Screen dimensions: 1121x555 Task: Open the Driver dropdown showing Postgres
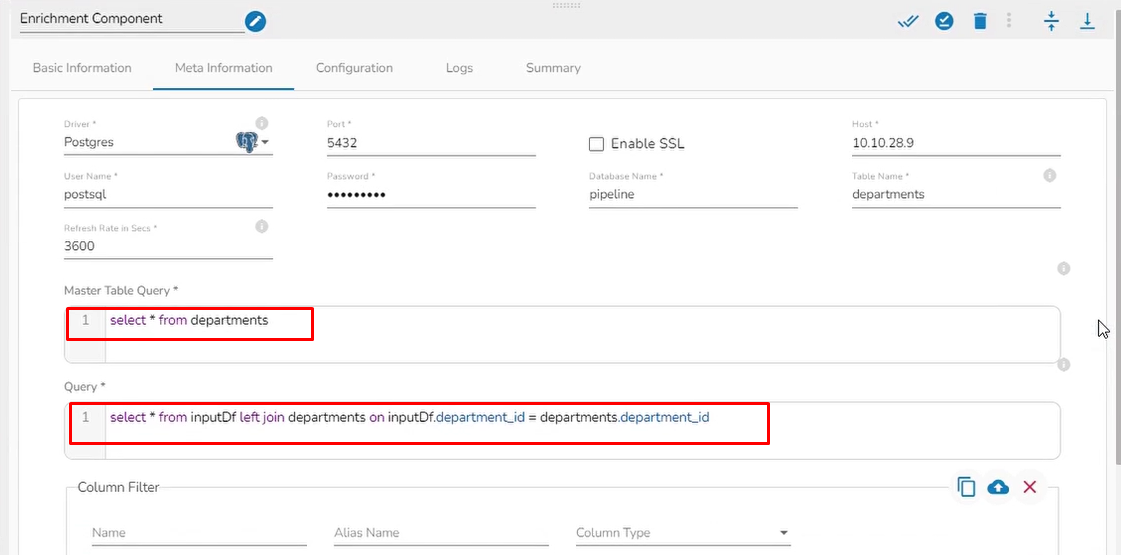coord(265,143)
